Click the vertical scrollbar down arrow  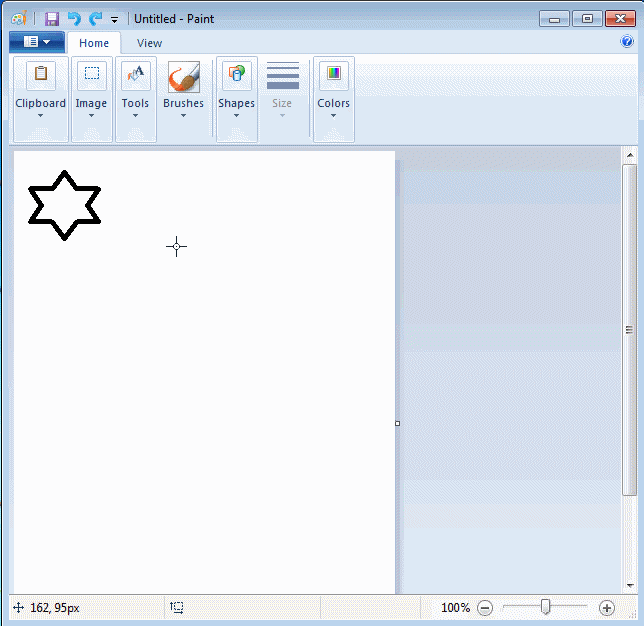tap(629, 585)
